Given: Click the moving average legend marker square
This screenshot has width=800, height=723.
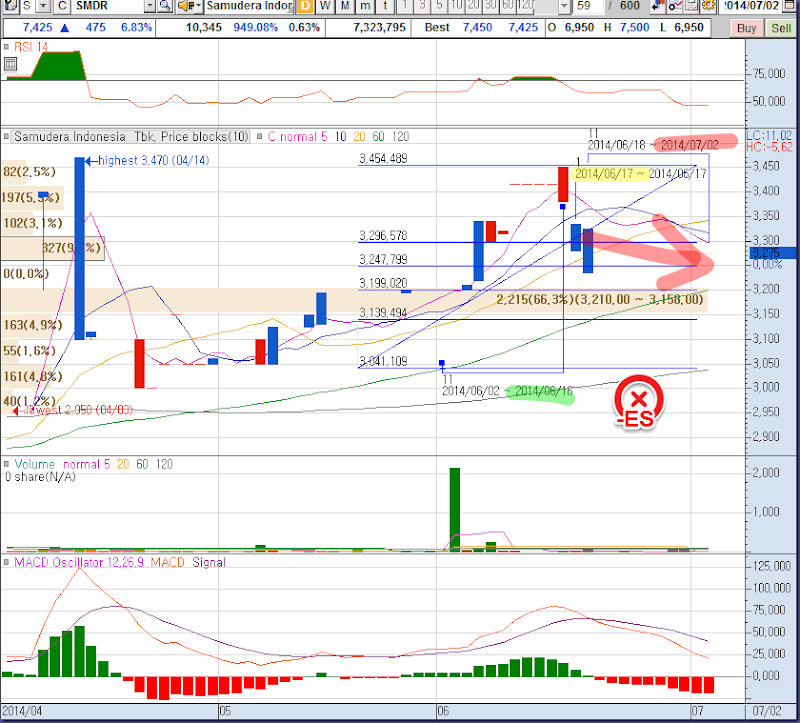Looking at the screenshot, I should (260, 137).
